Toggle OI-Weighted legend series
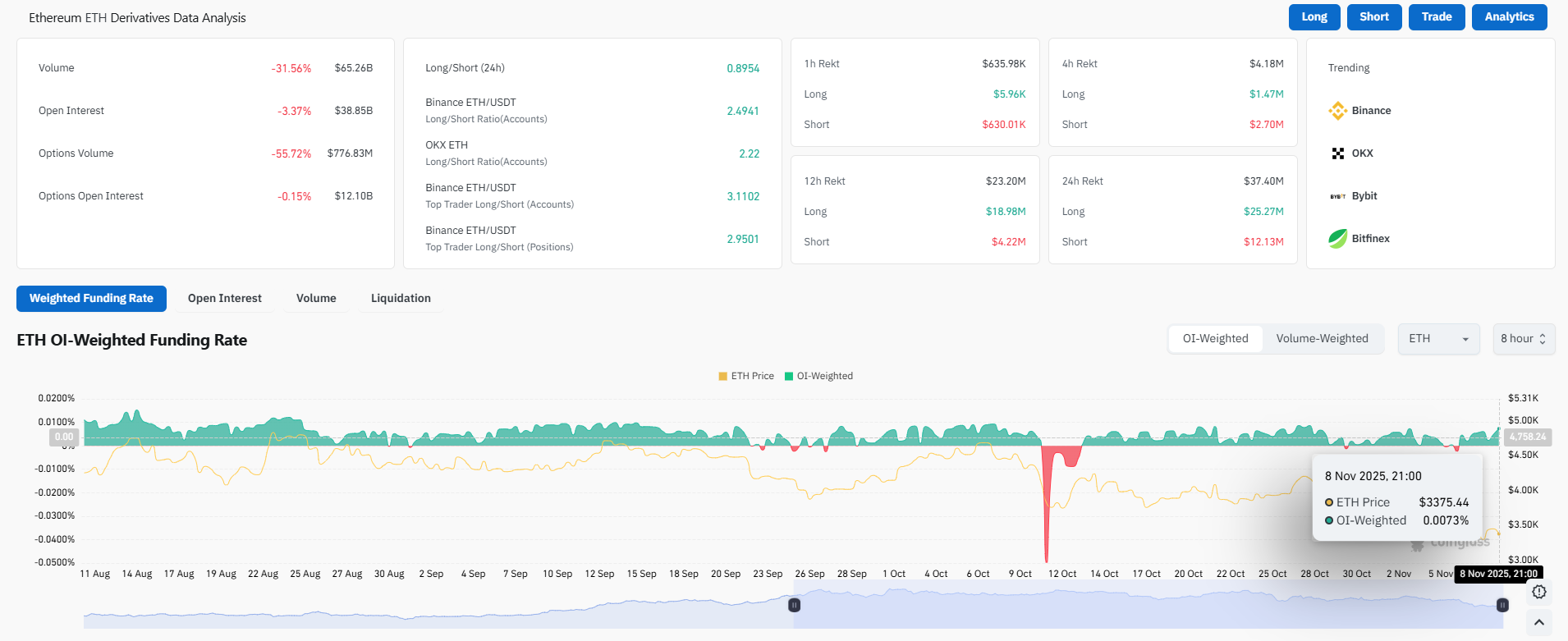The height and width of the screenshot is (641, 1568). pyautogui.click(x=818, y=376)
